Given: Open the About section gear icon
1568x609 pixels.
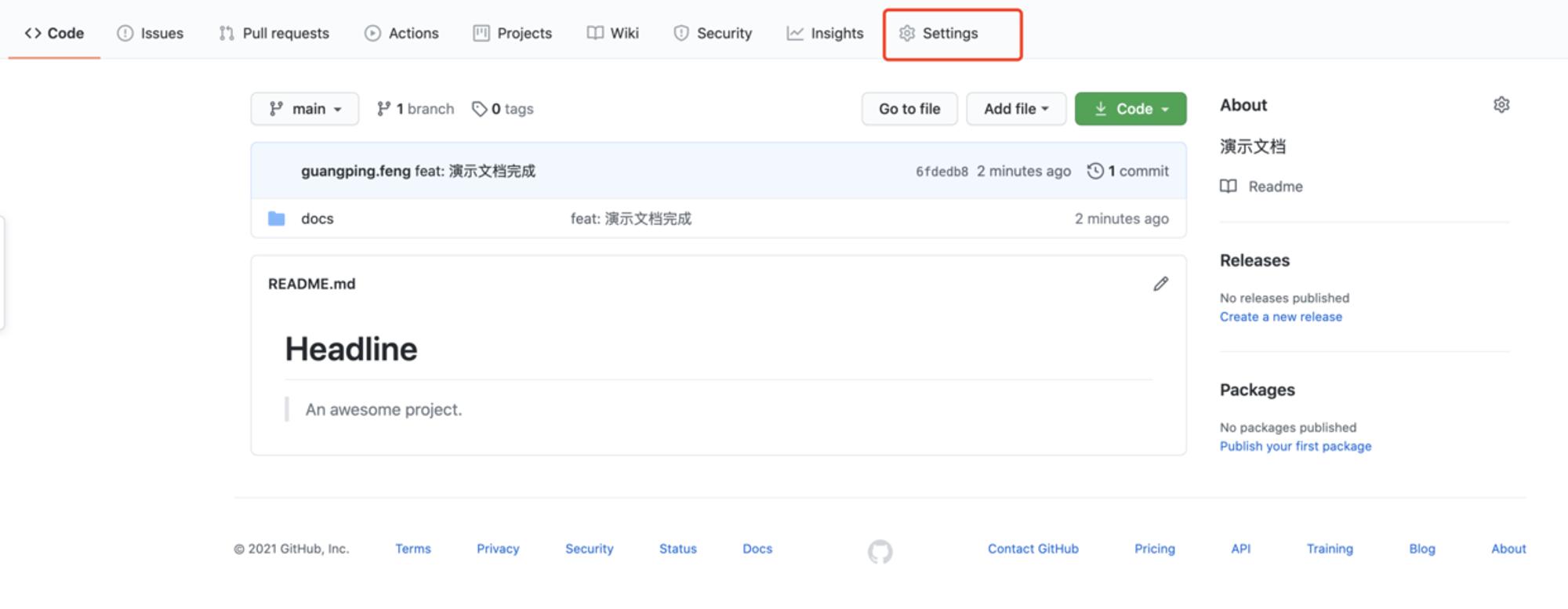Looking at the screenshot, I should [1501, 105].
